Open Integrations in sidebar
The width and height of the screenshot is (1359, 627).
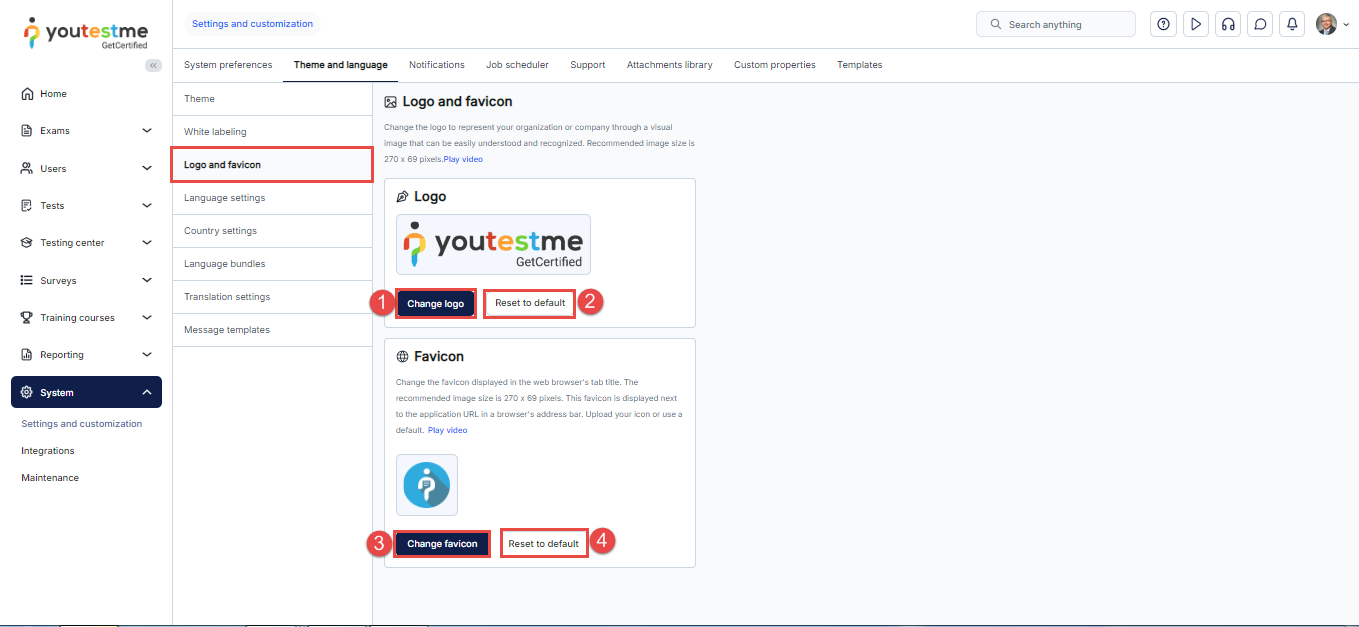(48, 451)
